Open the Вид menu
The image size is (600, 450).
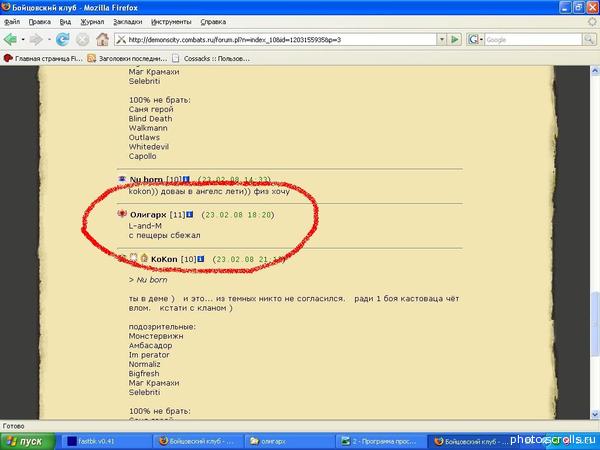pyautogui.click(x=65, y=22)
